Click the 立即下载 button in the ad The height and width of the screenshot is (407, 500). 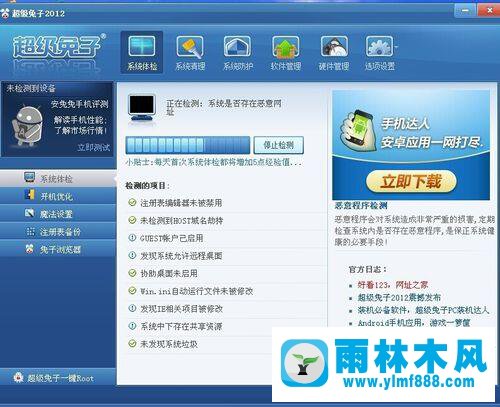point(411,182)
